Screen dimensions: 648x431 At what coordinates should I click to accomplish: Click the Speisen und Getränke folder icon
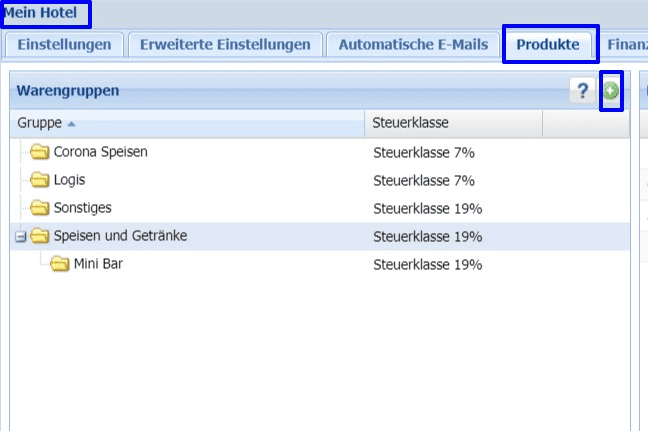point(40,237)
